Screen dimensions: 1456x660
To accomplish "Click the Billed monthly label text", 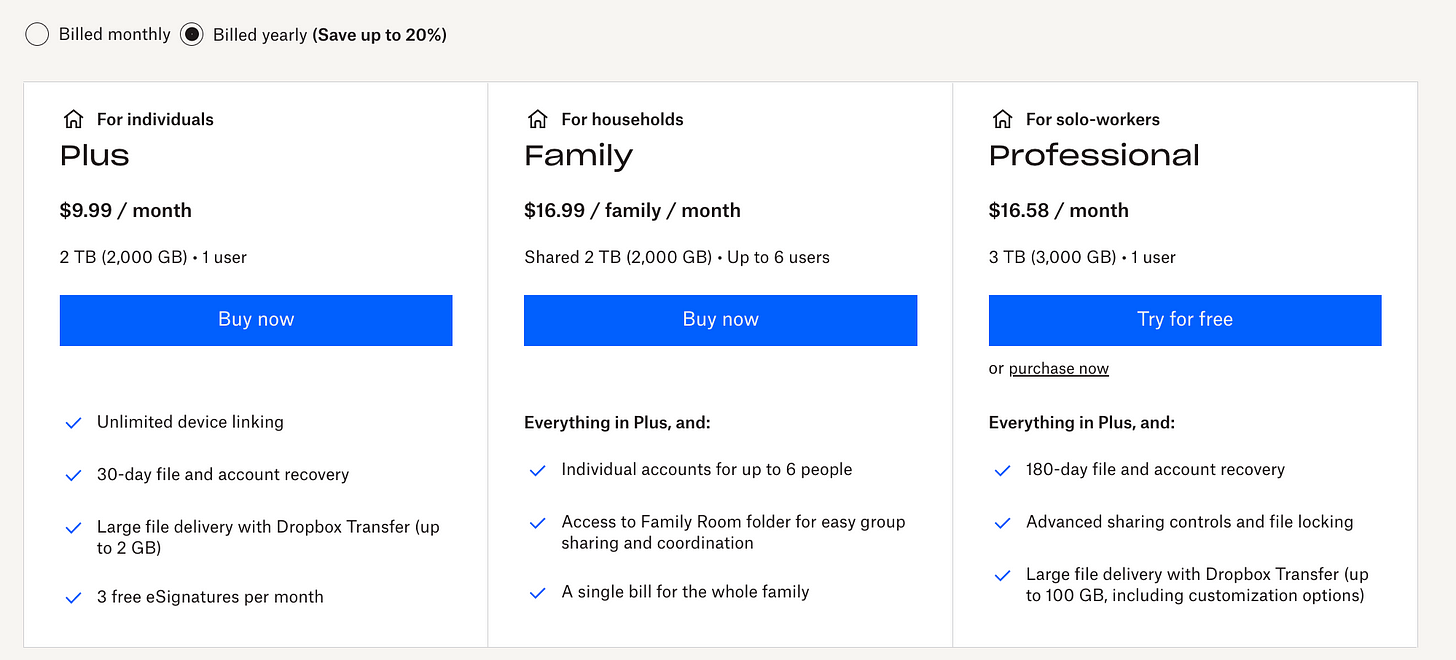I will [114, 35].
